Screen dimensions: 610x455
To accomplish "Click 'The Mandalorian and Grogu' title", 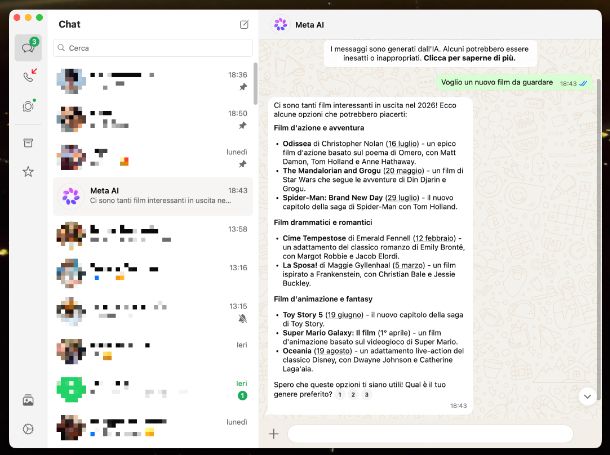I will (x=332, y=171).
